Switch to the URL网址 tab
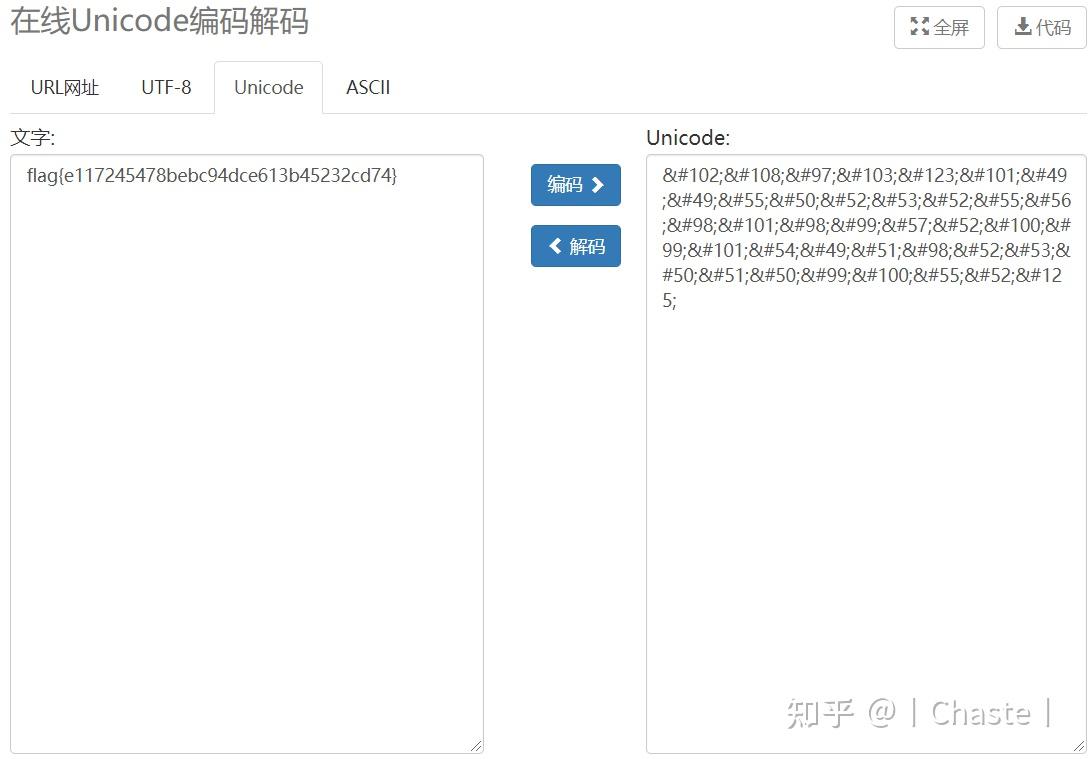The image size is (1091, 759). (x=63, y=88)
